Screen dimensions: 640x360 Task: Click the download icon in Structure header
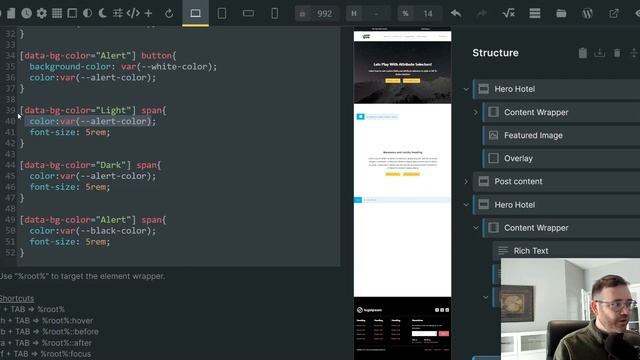(x=600, y=53)
